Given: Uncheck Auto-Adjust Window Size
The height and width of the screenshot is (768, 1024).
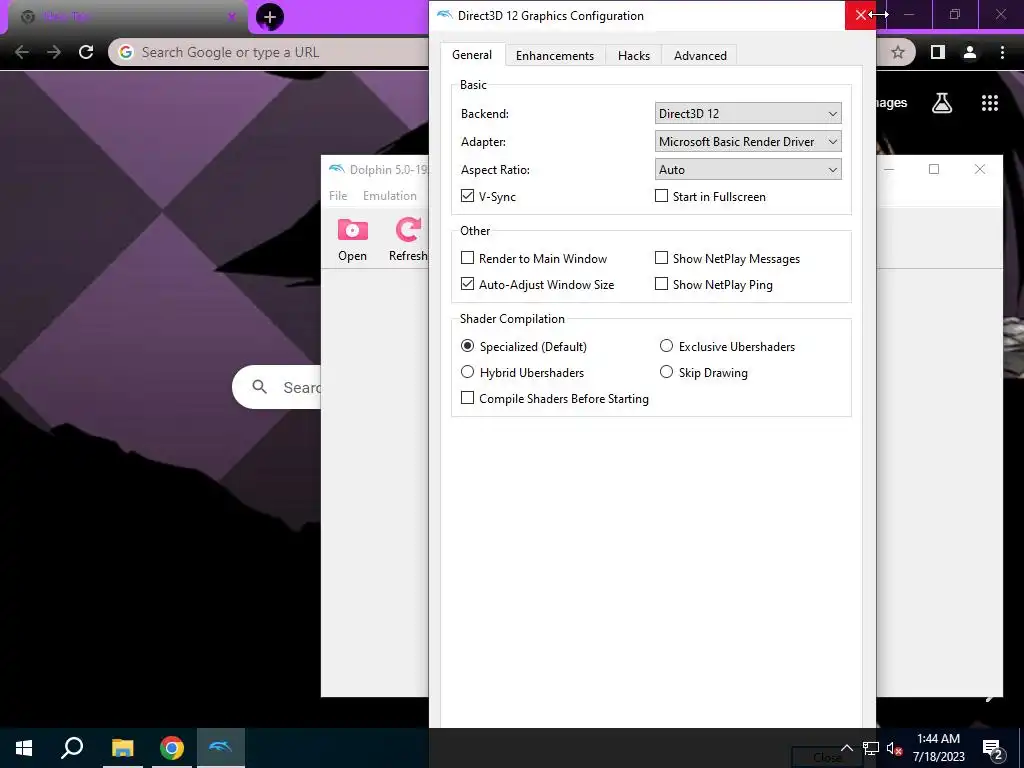Looking at the screenshot, I should tap(467, 284).
